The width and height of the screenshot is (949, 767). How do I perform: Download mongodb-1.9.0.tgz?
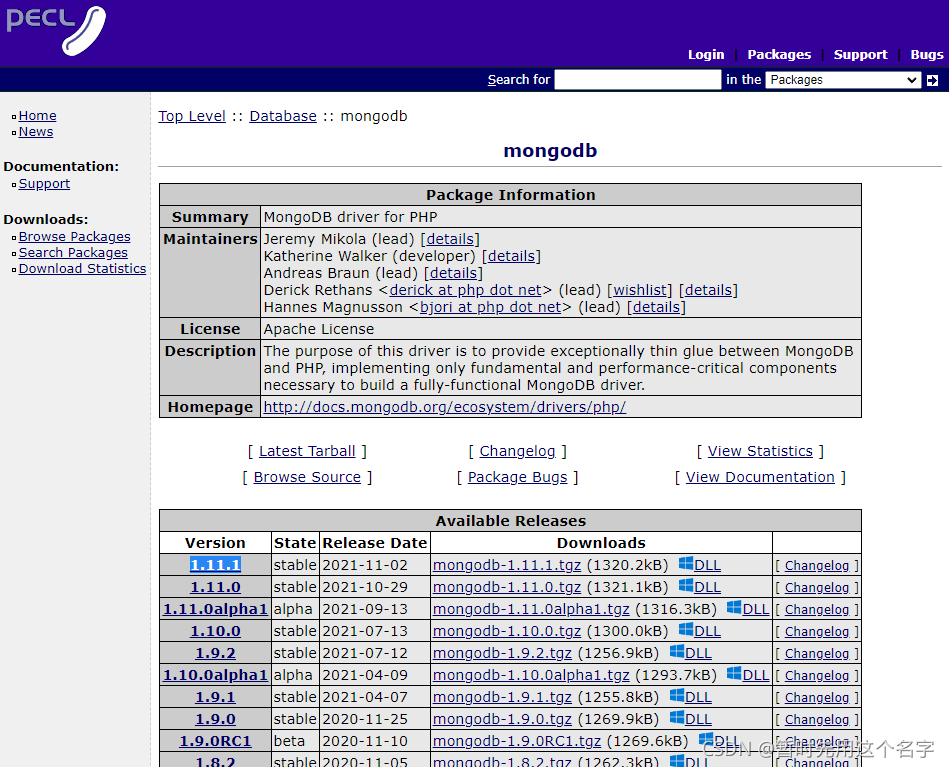point(502,719)
